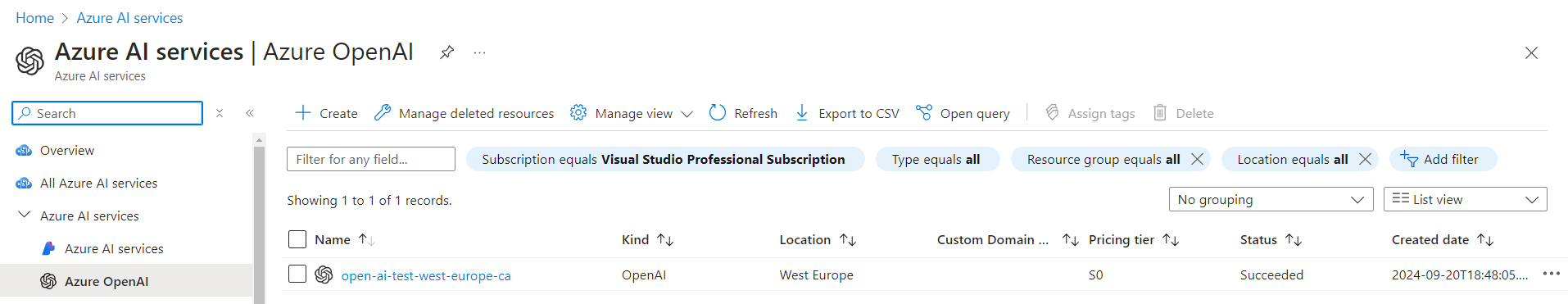Click the Assign tags button

click(1090, 113)
